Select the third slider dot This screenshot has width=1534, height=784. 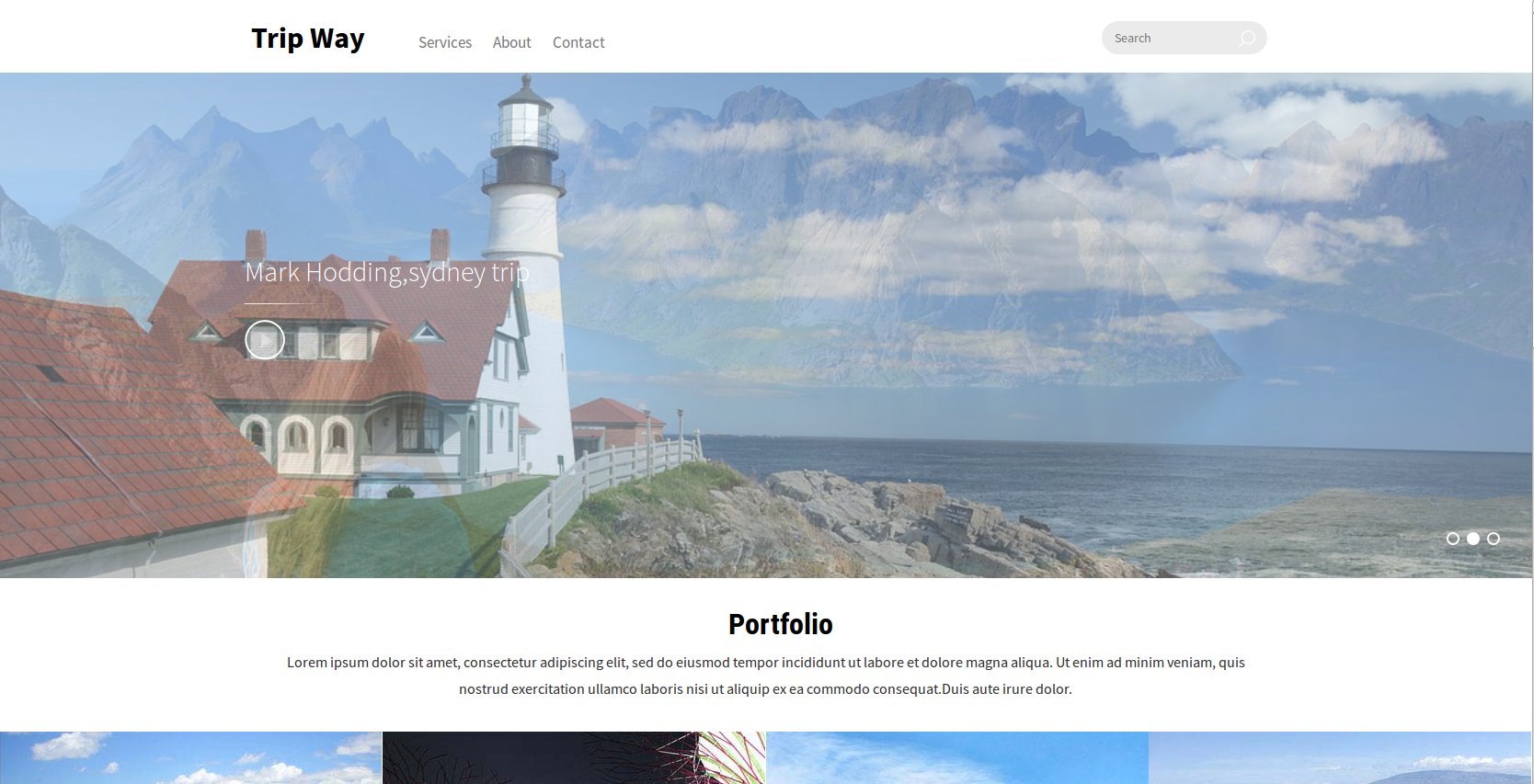[1494, 539]
